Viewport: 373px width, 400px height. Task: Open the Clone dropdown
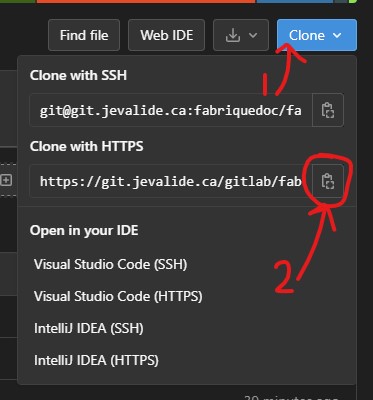317,35
